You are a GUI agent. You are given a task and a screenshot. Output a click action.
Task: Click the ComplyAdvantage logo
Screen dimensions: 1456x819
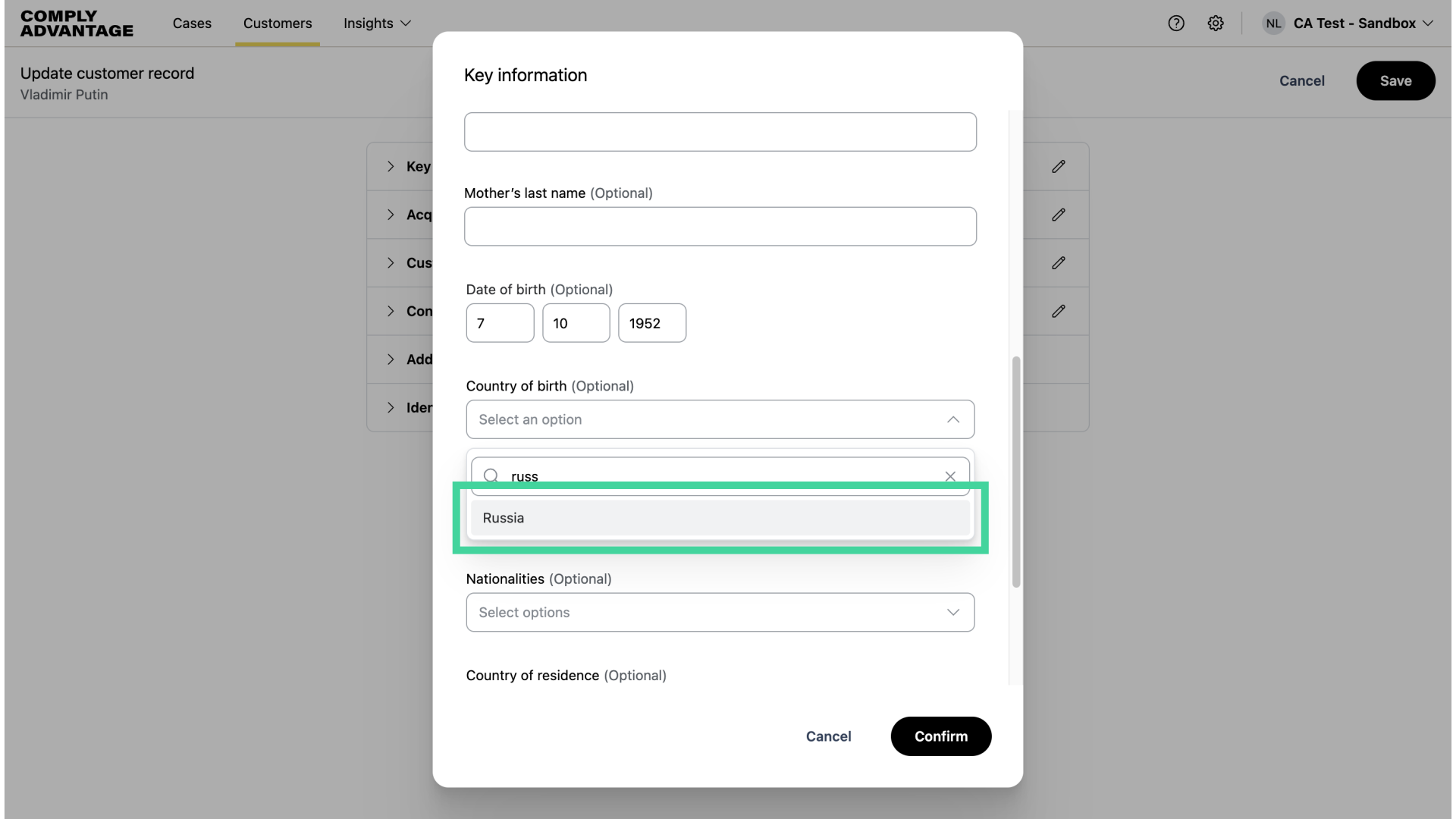(76, 23)
